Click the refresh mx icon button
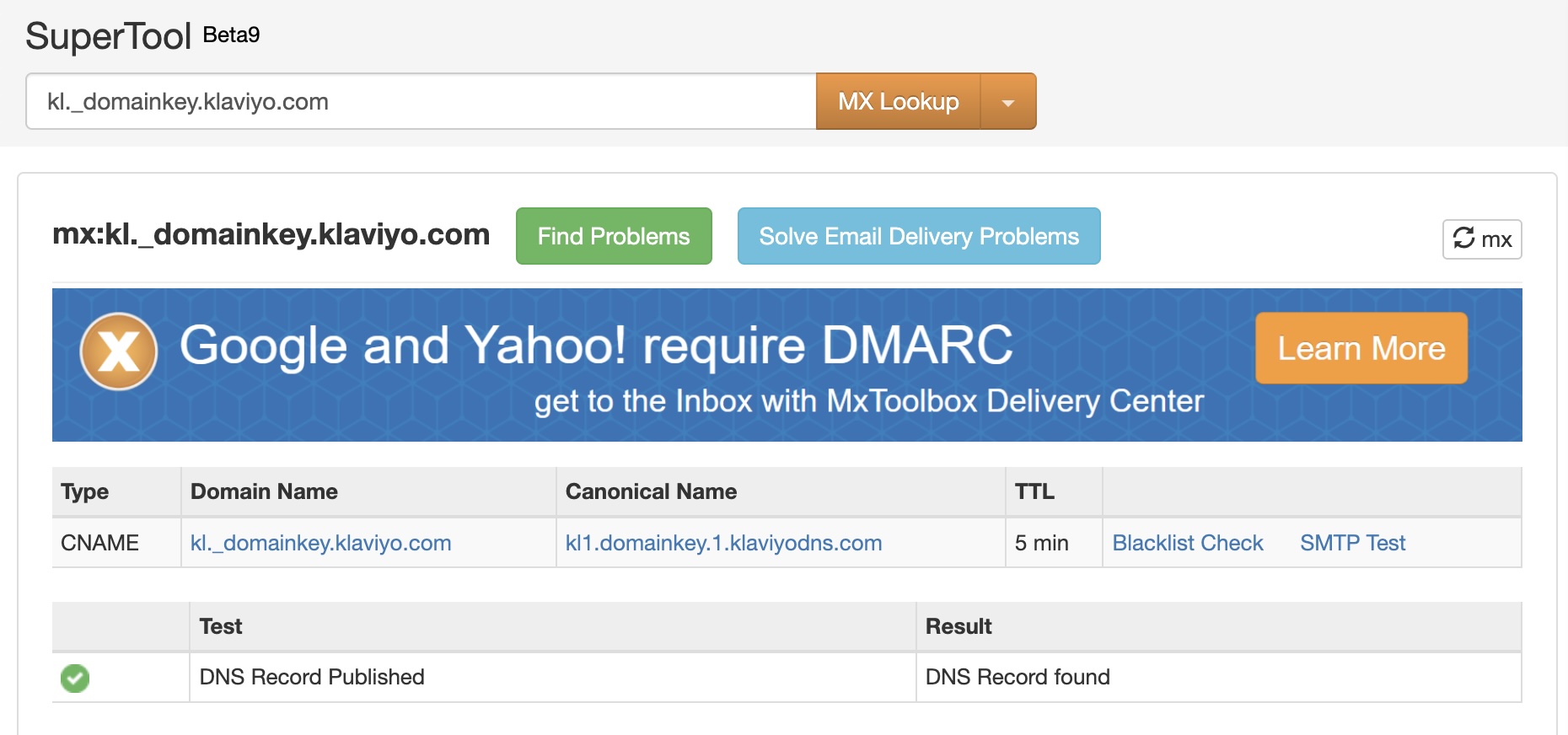 pyautogui.click(x=1481, y=239)
